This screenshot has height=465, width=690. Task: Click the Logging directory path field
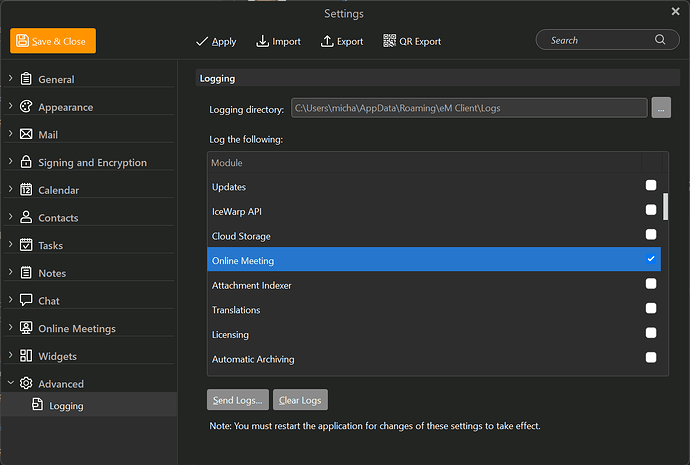coord(469,108)
